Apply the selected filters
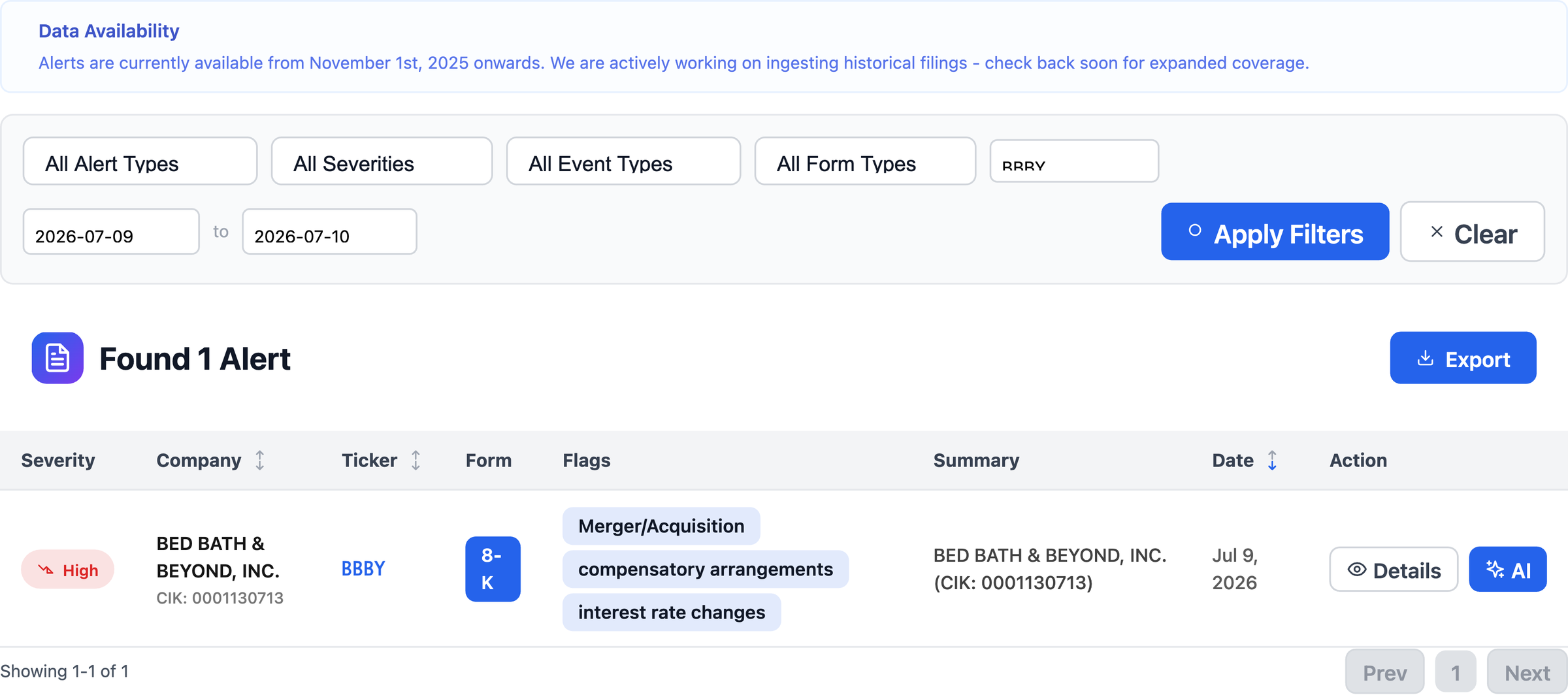Screen dimensions: 1568x695 pos(1275,232)
